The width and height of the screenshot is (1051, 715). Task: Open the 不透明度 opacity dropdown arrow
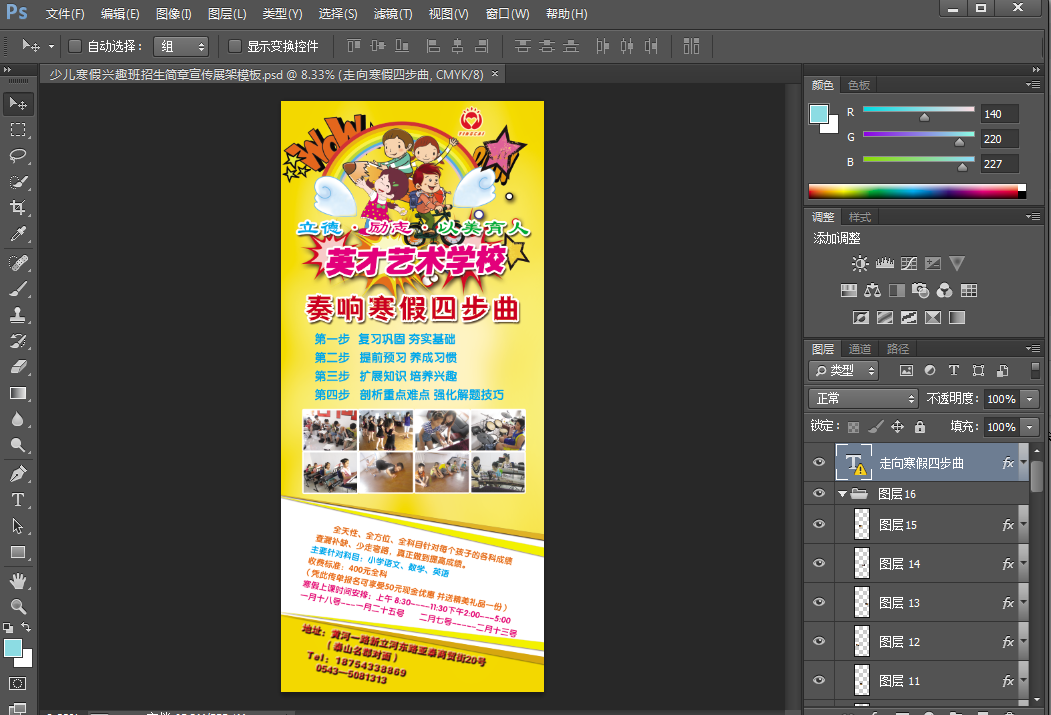(x=1031, y=398)
